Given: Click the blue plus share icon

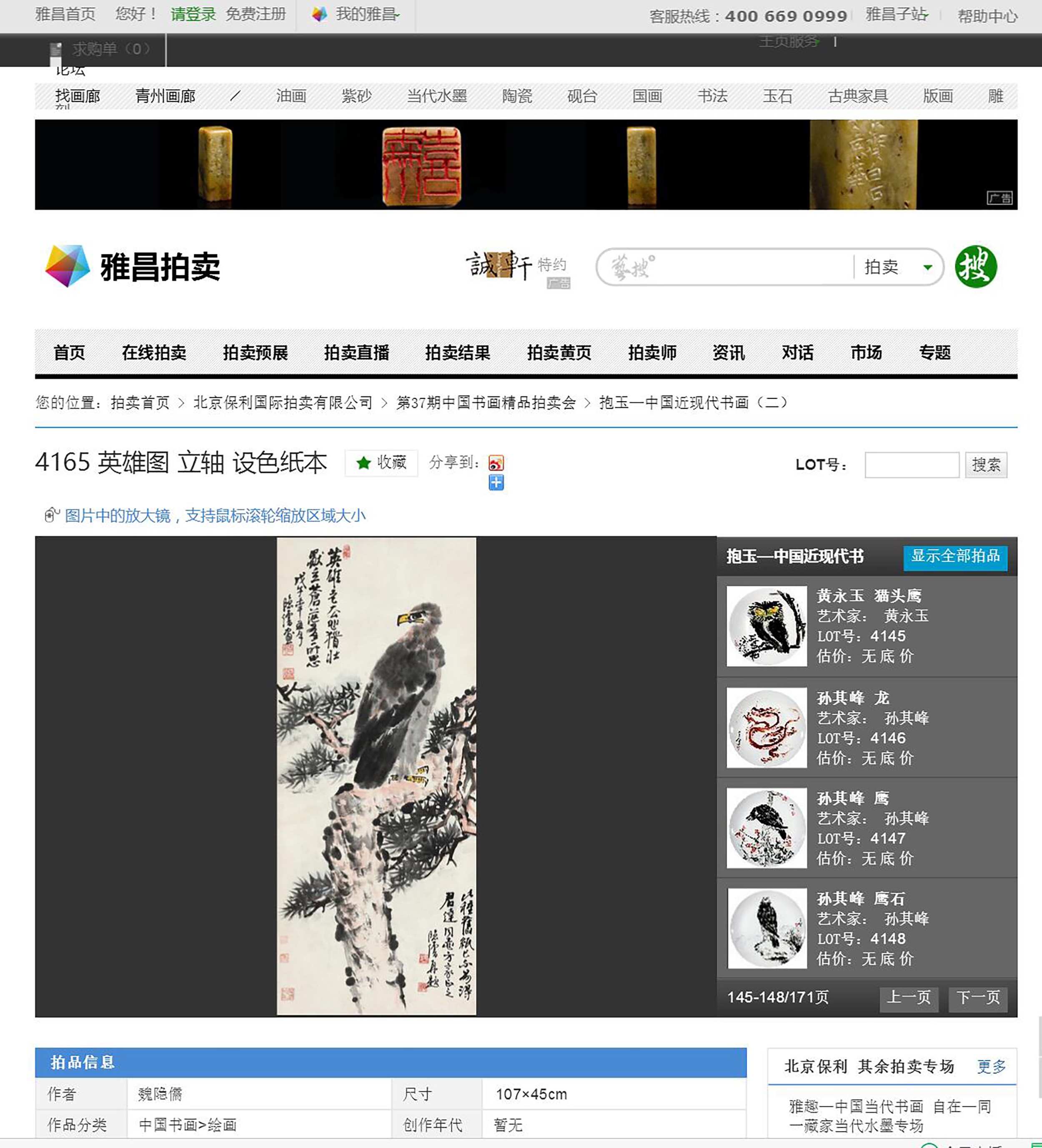Looking at the screenshot, I should tap(496, 483).
